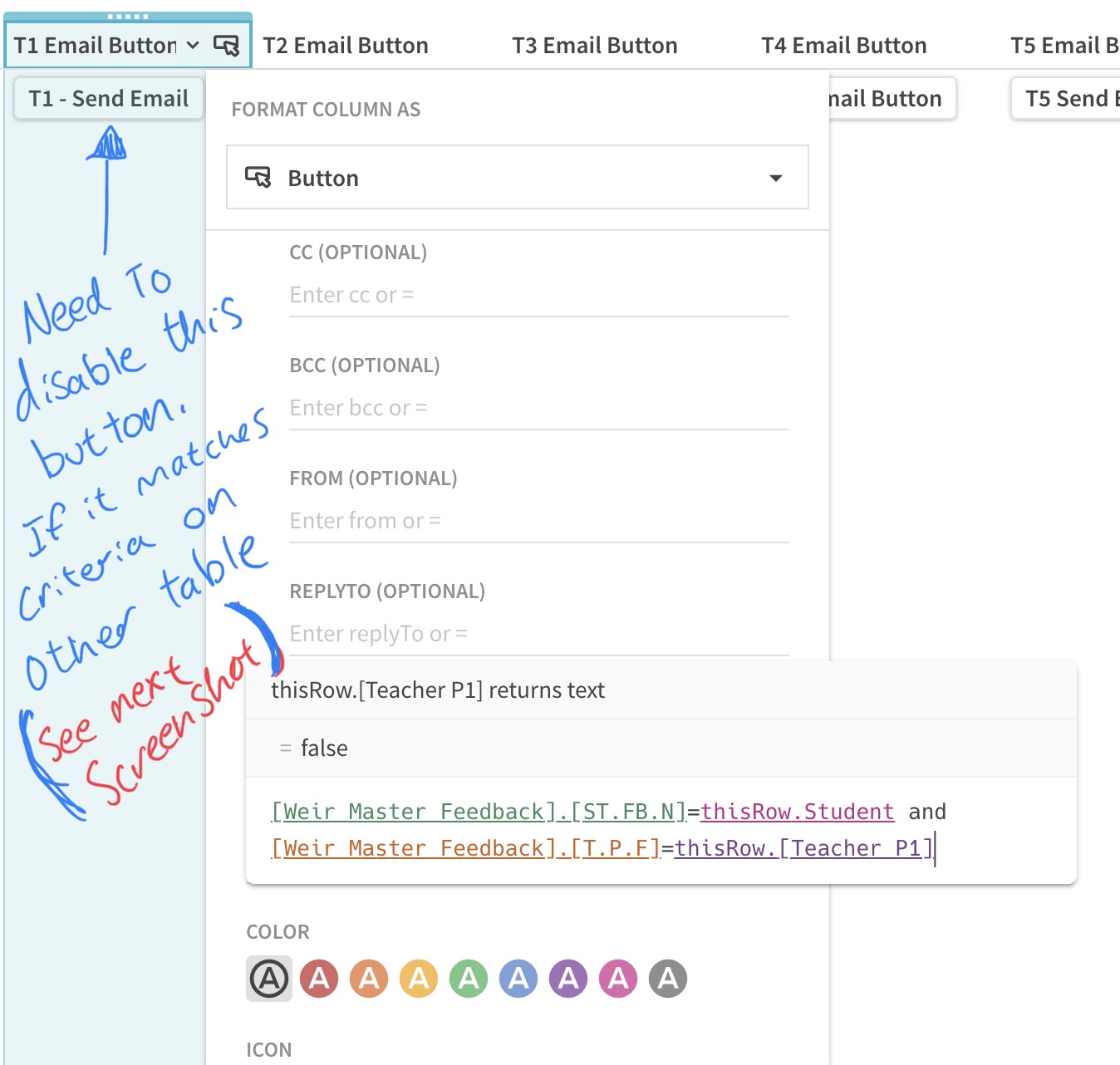This screenshot has height=1065, width=1120.
Task: Choose the red color swatch
Action: (x=319, y=979)
